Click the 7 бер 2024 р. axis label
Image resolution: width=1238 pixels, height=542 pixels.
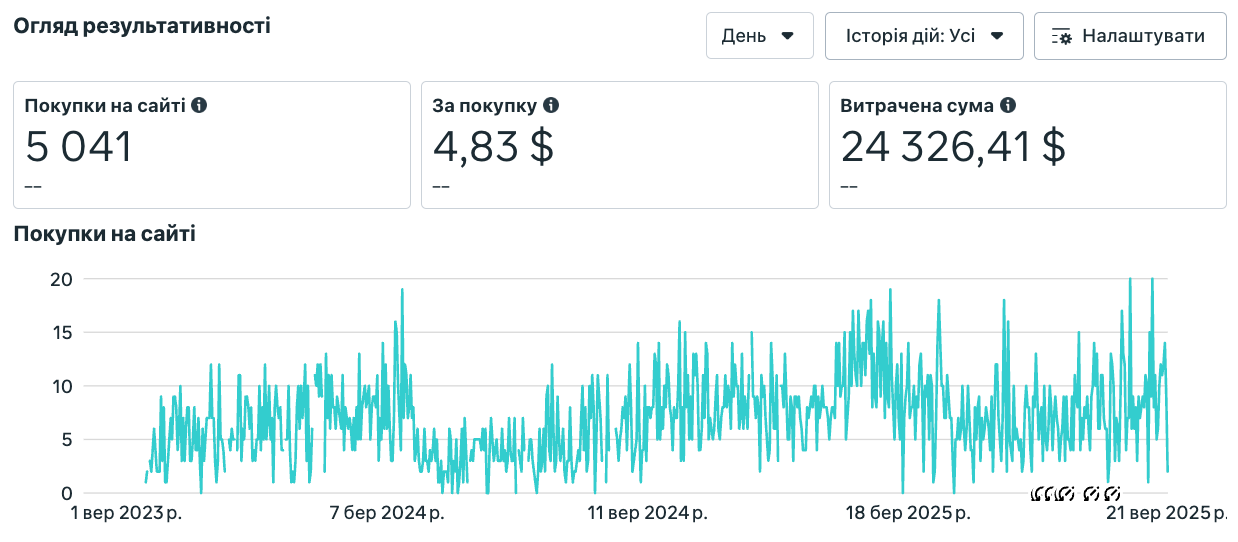[x=387, y=514]
